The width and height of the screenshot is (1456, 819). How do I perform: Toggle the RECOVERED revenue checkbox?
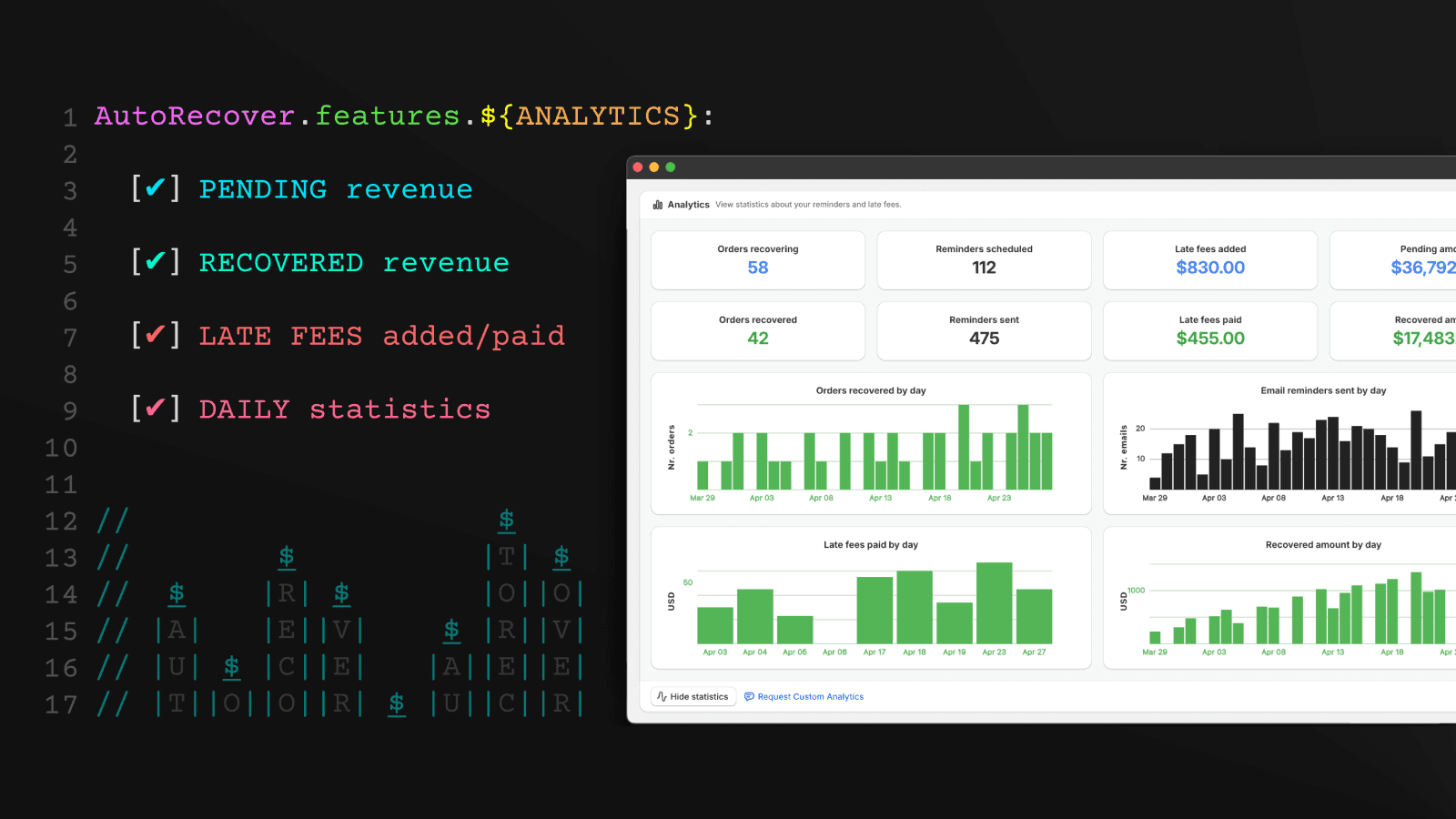[156, 262]
